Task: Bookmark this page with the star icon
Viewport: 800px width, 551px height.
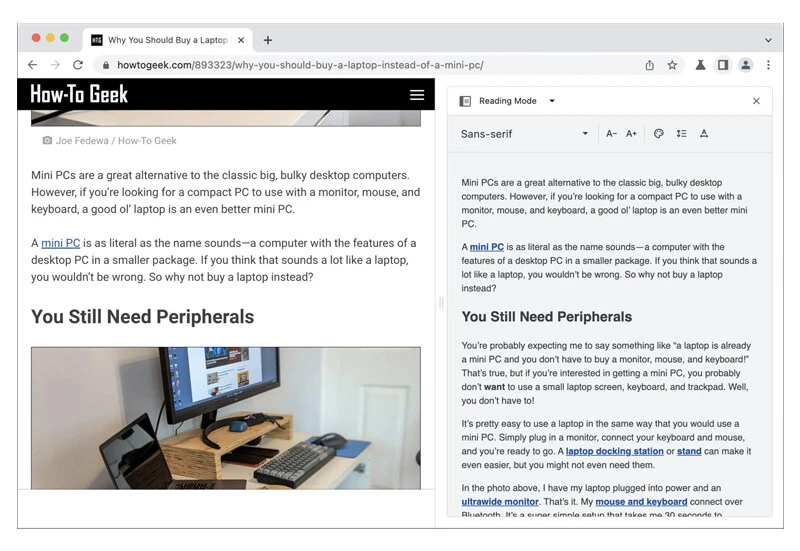Action: click(672, 65)
